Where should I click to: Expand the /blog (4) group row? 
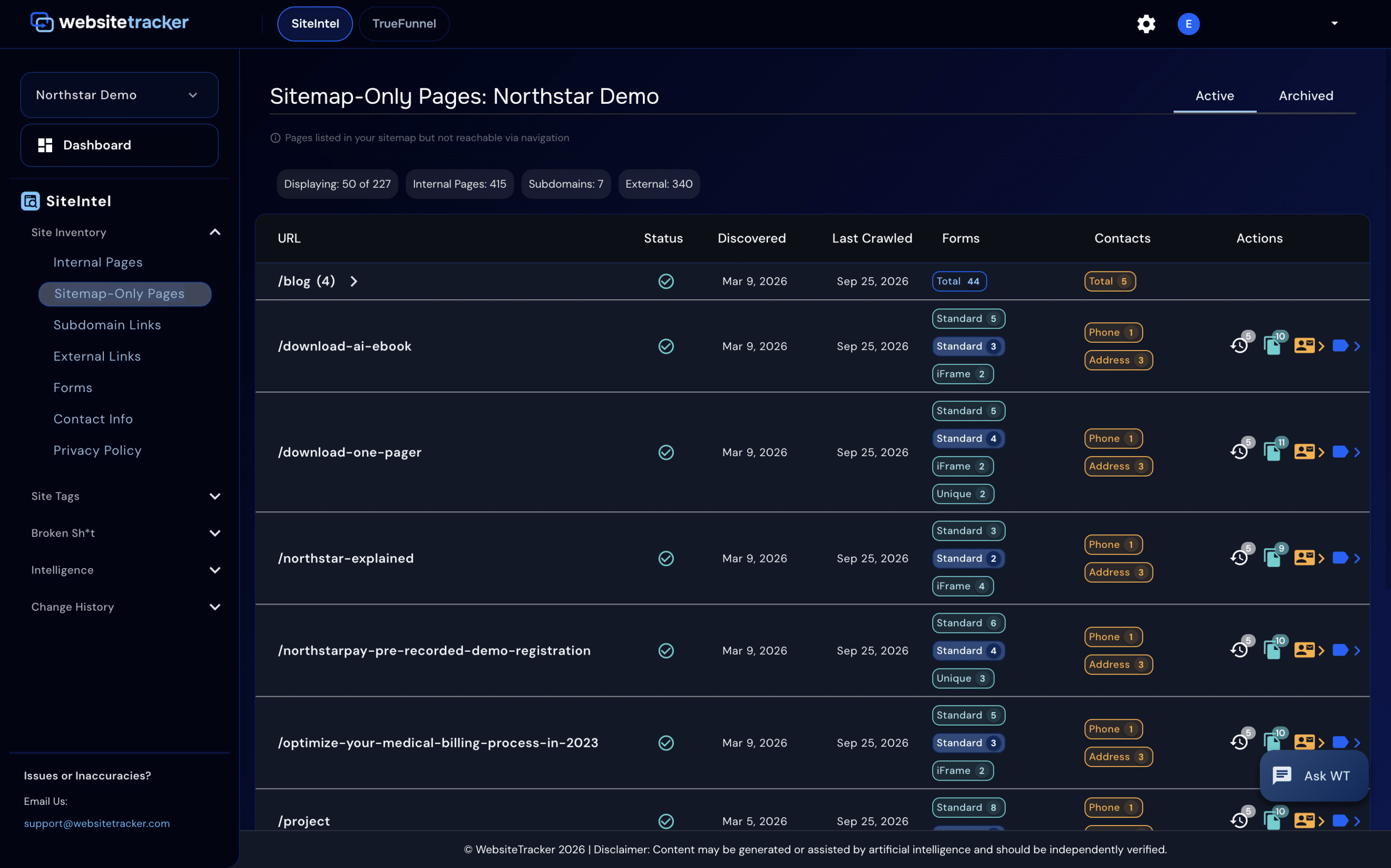(354, 281)
